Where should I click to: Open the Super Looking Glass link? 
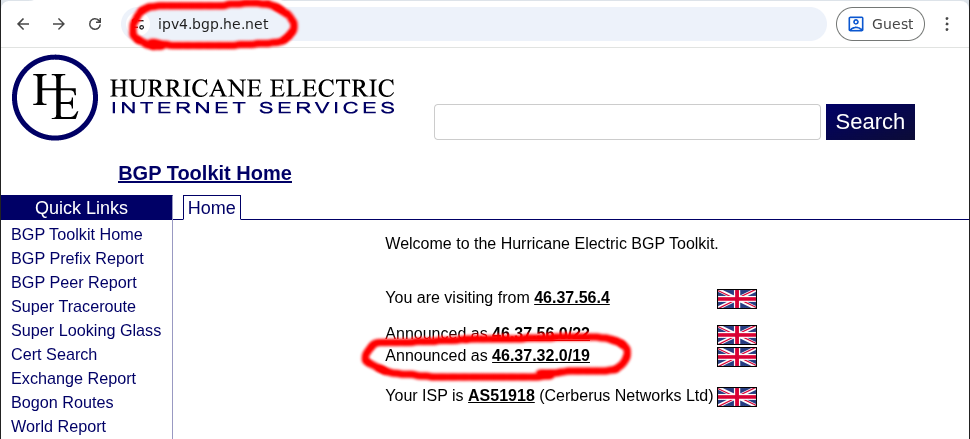86,330
